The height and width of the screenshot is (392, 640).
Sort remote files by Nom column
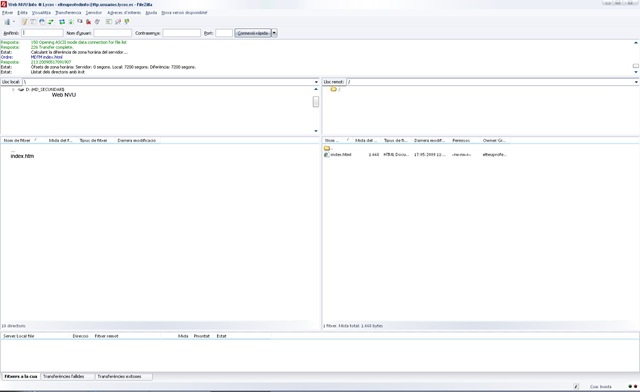pyautogui.click(x=337, y=140)
